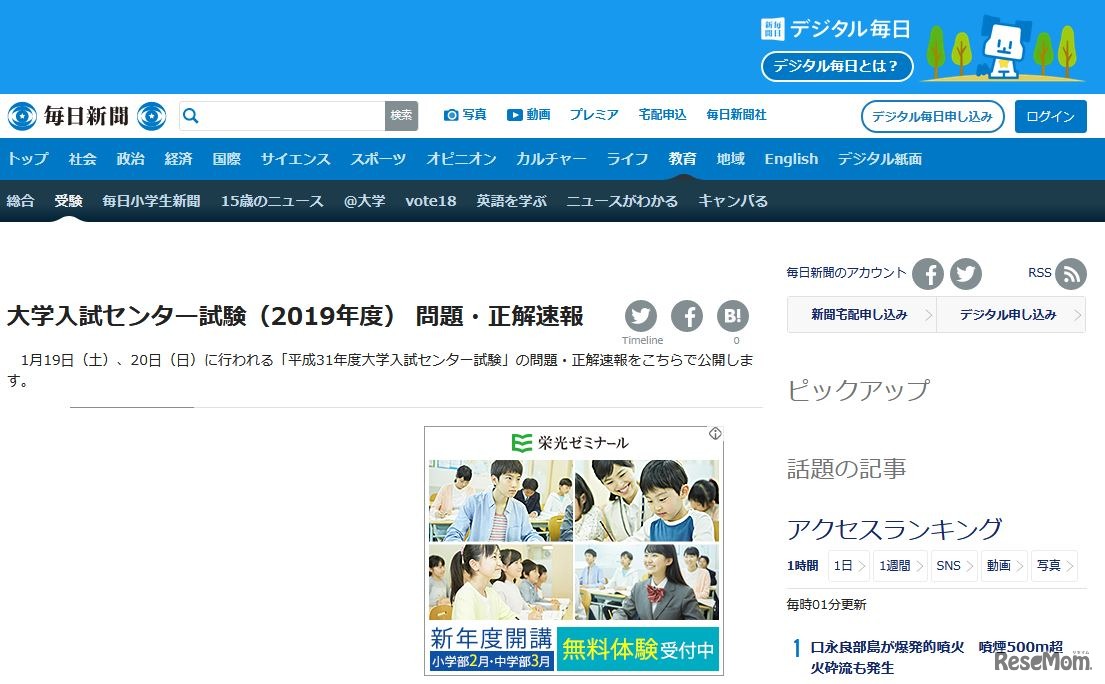Bookmark the article with the Hatena B! icon
Viewport: 1105px width, 684px height.
click(733, 316)
